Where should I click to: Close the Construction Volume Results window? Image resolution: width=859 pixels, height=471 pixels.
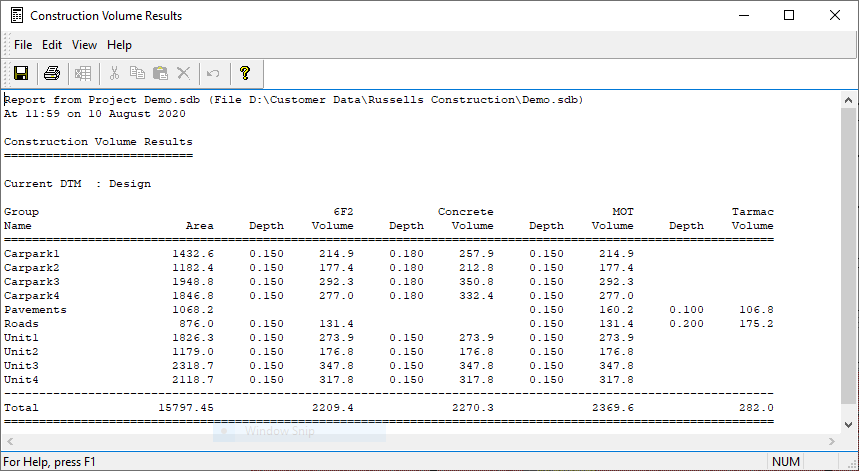point(835,15)
